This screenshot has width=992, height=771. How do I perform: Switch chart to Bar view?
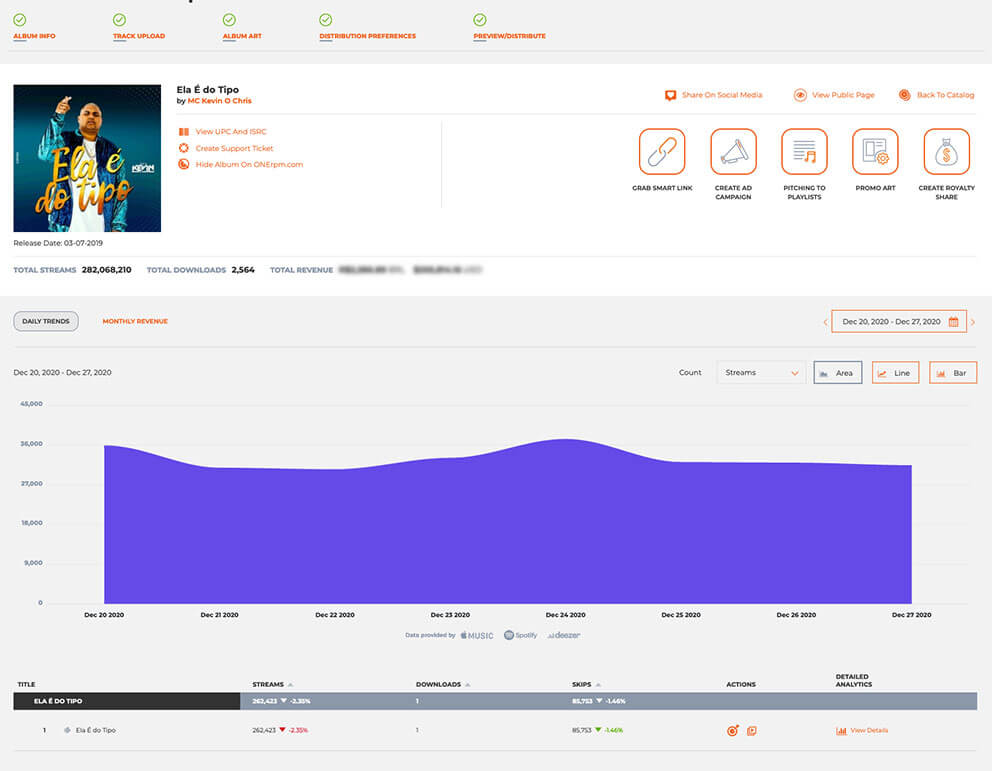[952, 373]
